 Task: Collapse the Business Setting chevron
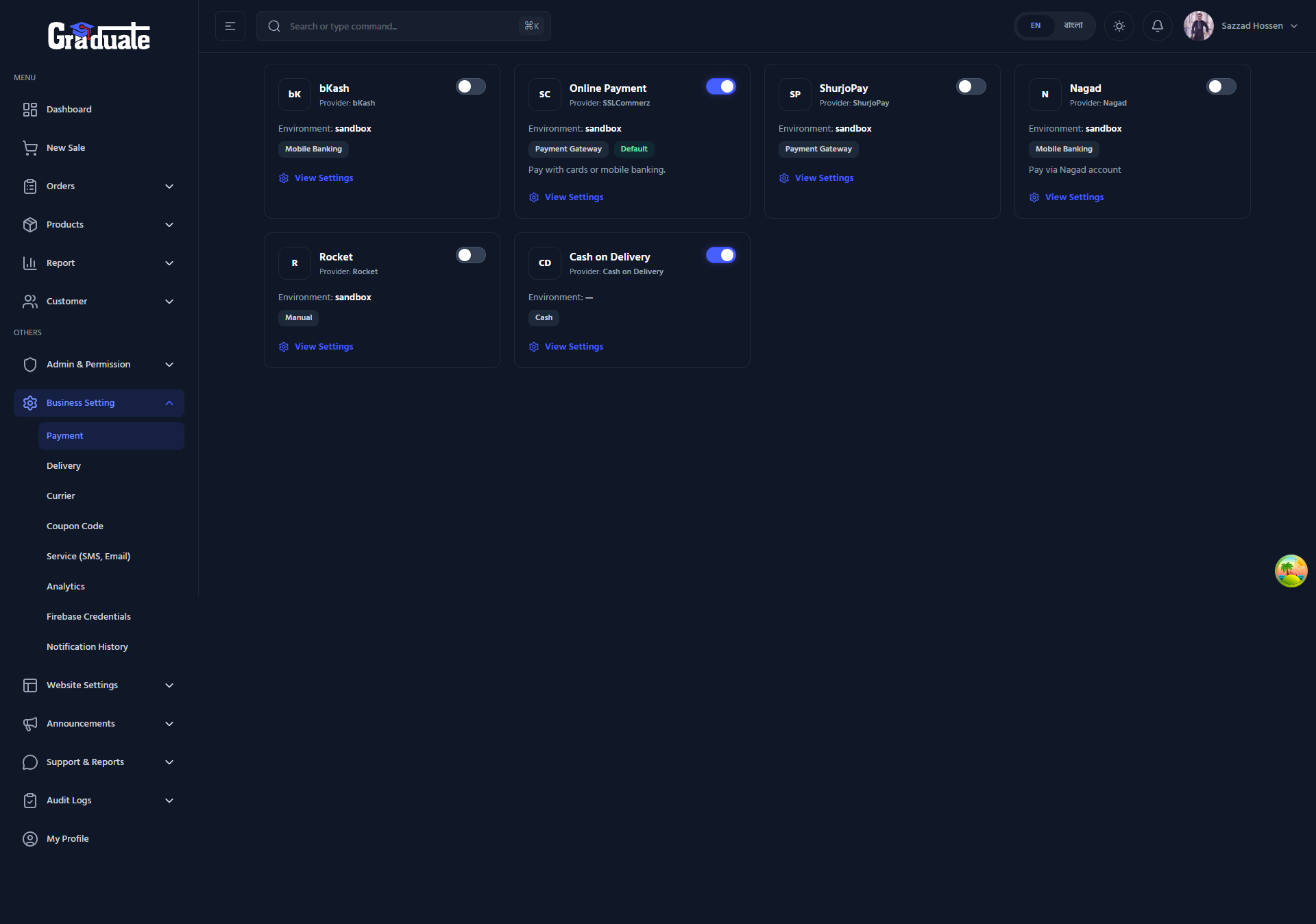(169, 403)
